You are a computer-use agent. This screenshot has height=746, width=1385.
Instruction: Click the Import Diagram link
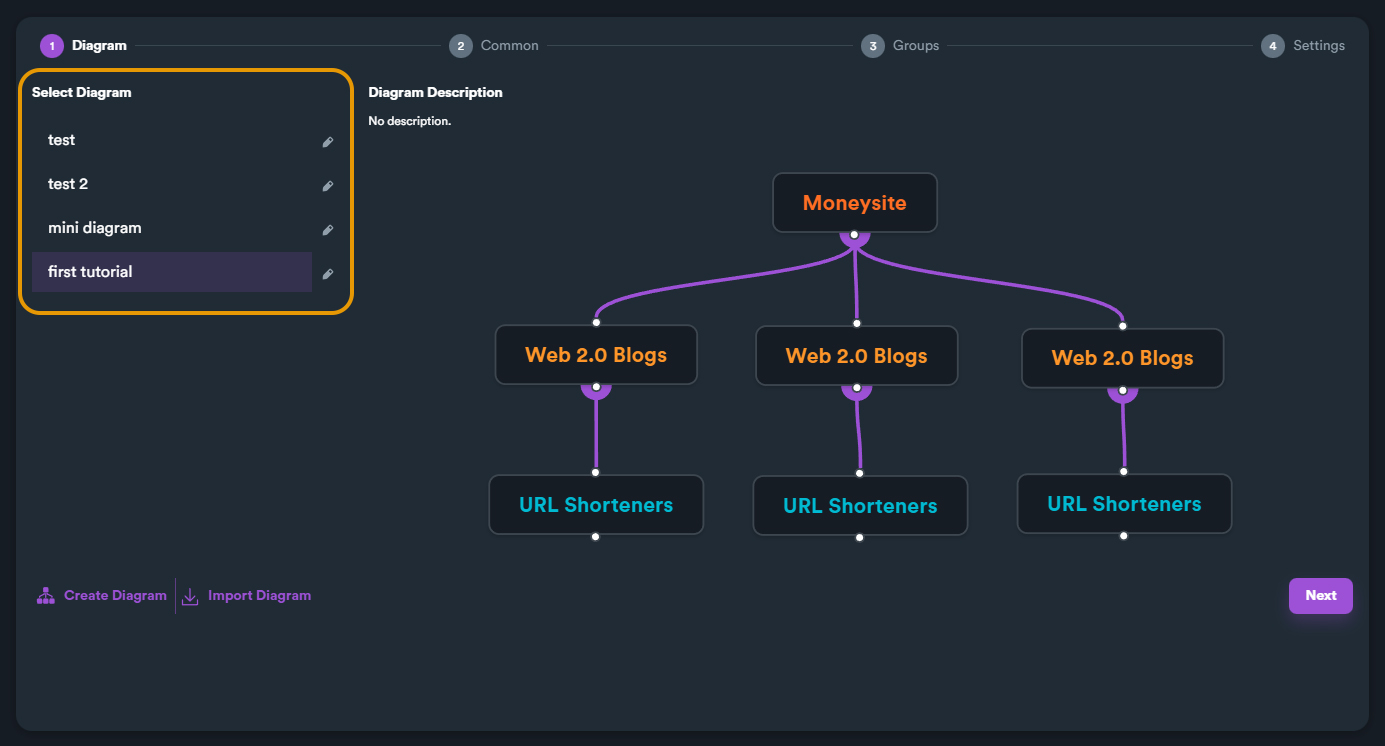tap(259, 595)
